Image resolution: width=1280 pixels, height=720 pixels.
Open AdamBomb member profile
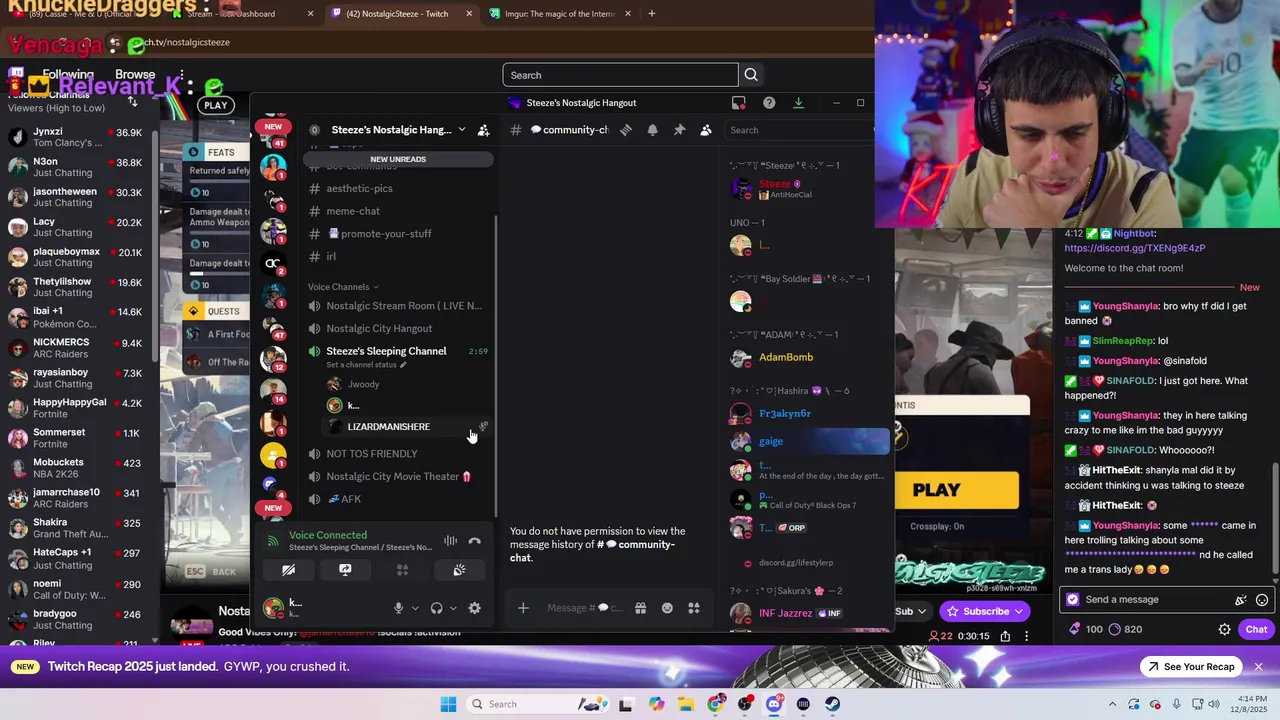[785, 357]
